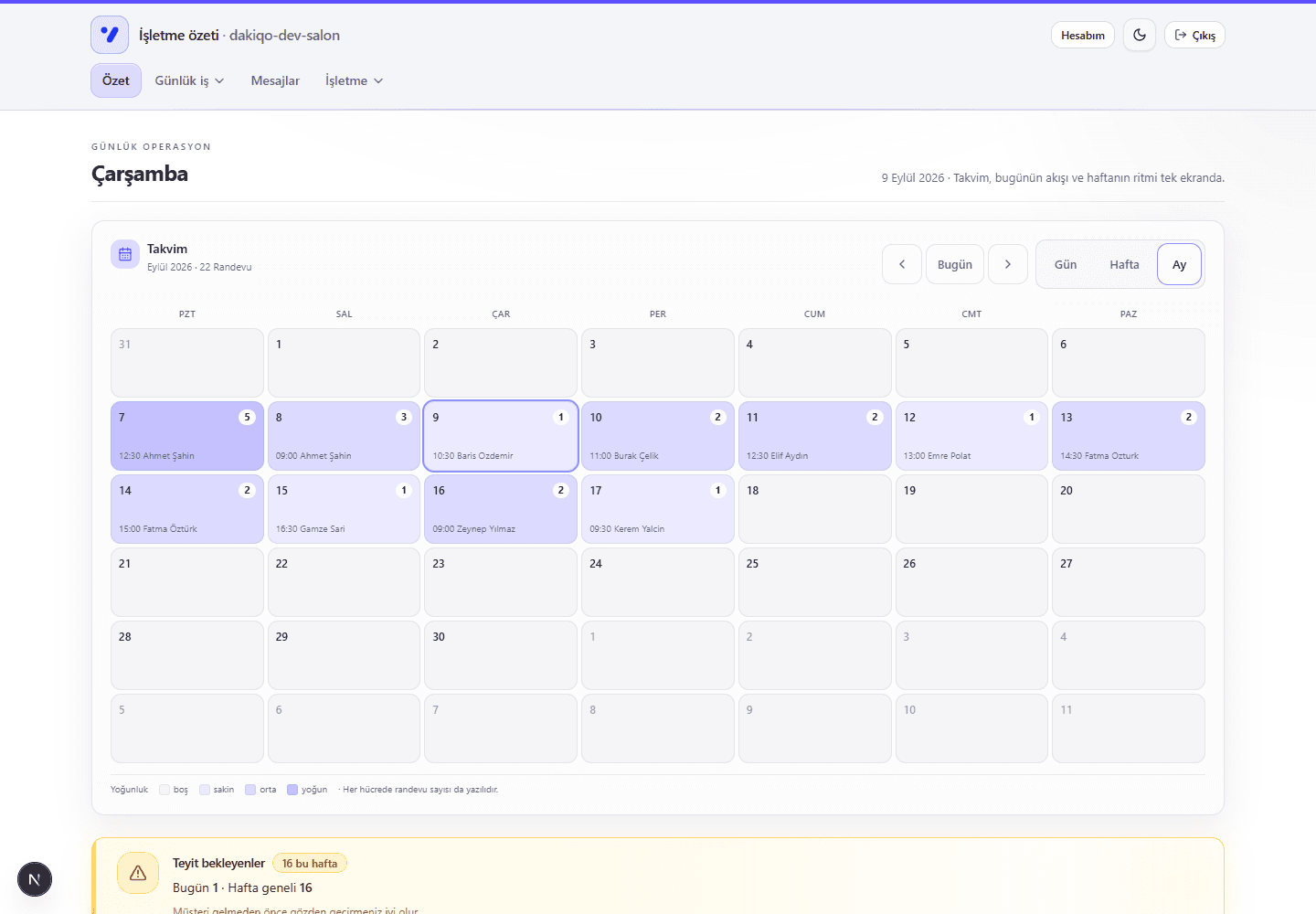Open the Mesajlar tab
Viewport: 1316px width, 914px height.
pos(275,80)
